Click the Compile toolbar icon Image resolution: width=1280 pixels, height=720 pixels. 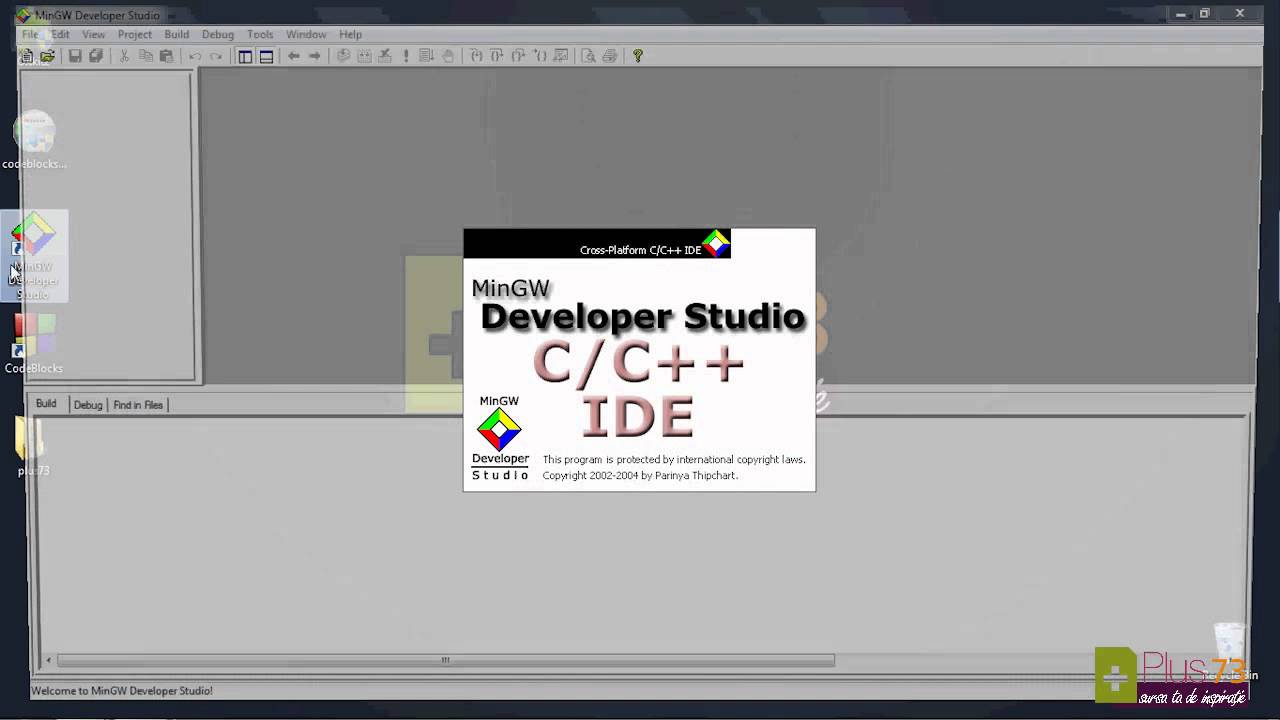[x=343, y=56]
